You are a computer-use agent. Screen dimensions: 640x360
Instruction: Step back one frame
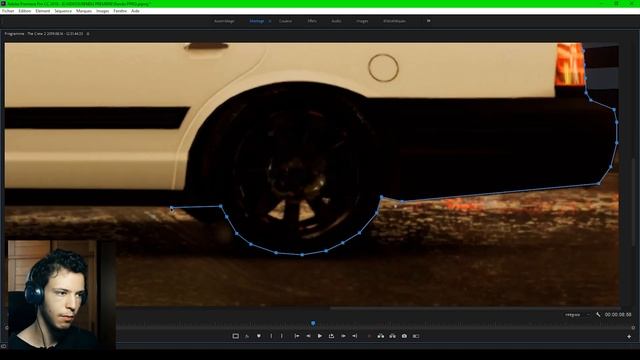tap(309, 336)
